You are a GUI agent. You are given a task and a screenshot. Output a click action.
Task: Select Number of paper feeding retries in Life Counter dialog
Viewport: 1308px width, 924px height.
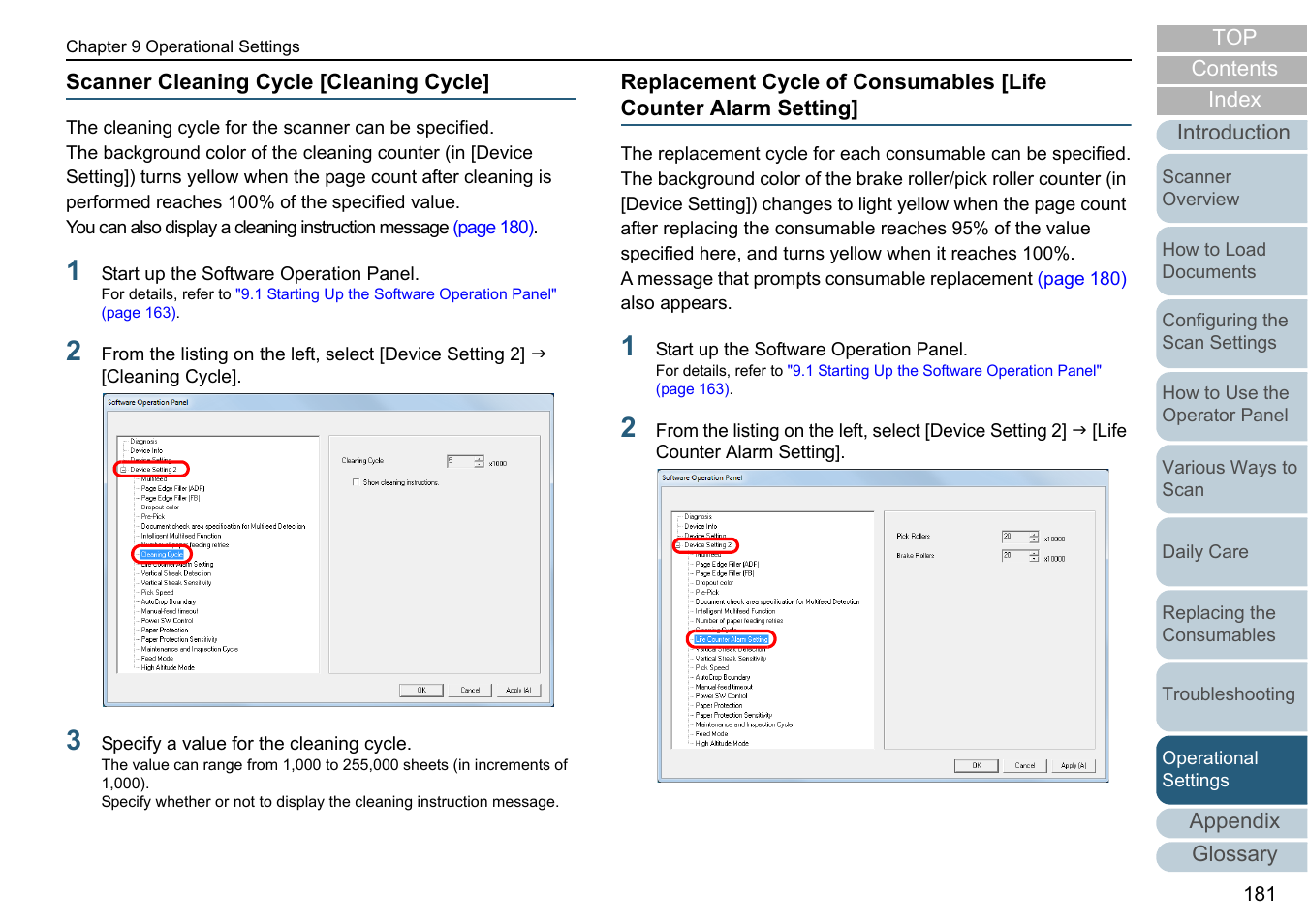click(739, 621)
